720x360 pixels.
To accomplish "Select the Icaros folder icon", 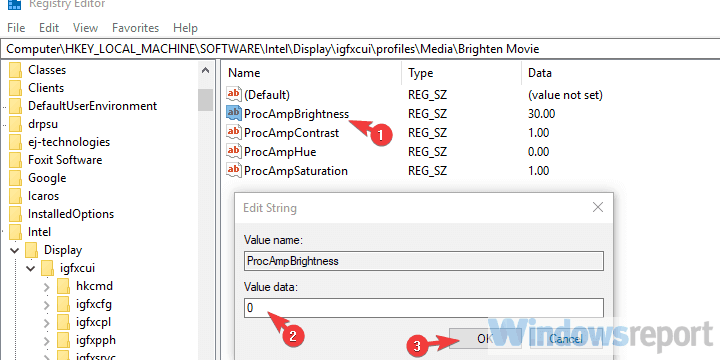I will coord(16,196).
